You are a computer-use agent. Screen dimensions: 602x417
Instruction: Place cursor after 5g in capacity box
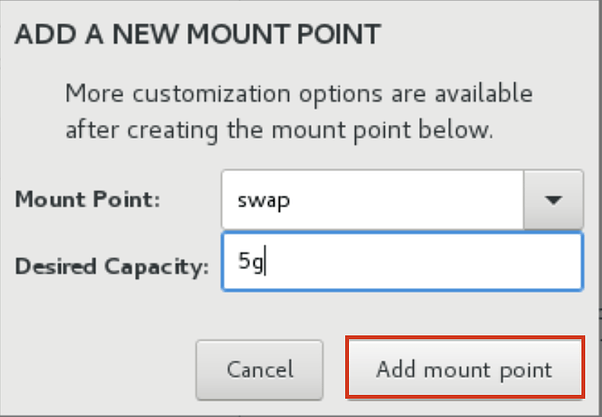(268, 261)
